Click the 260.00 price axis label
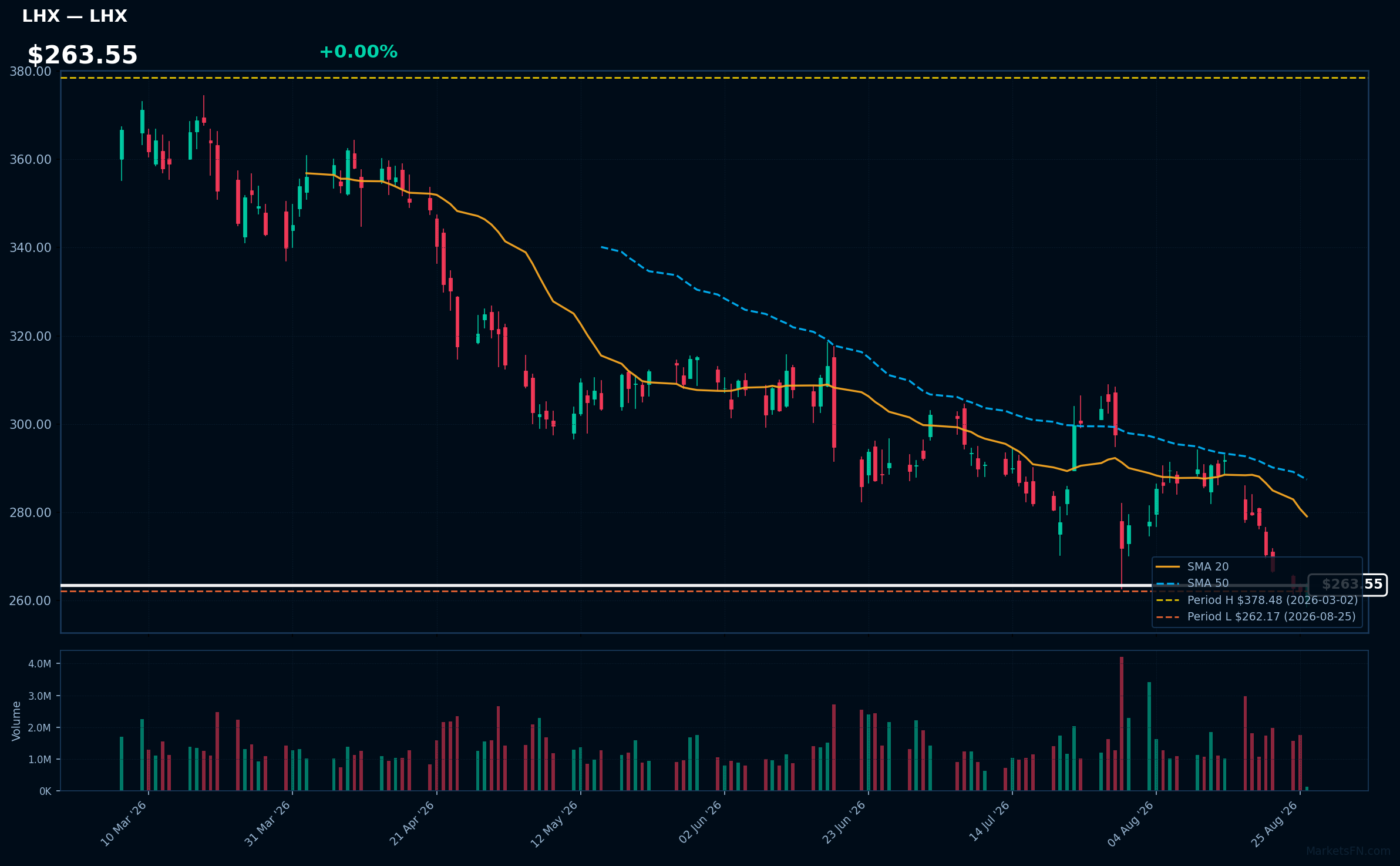Viewport: 1400px width, 866px height. pos(31,600)
